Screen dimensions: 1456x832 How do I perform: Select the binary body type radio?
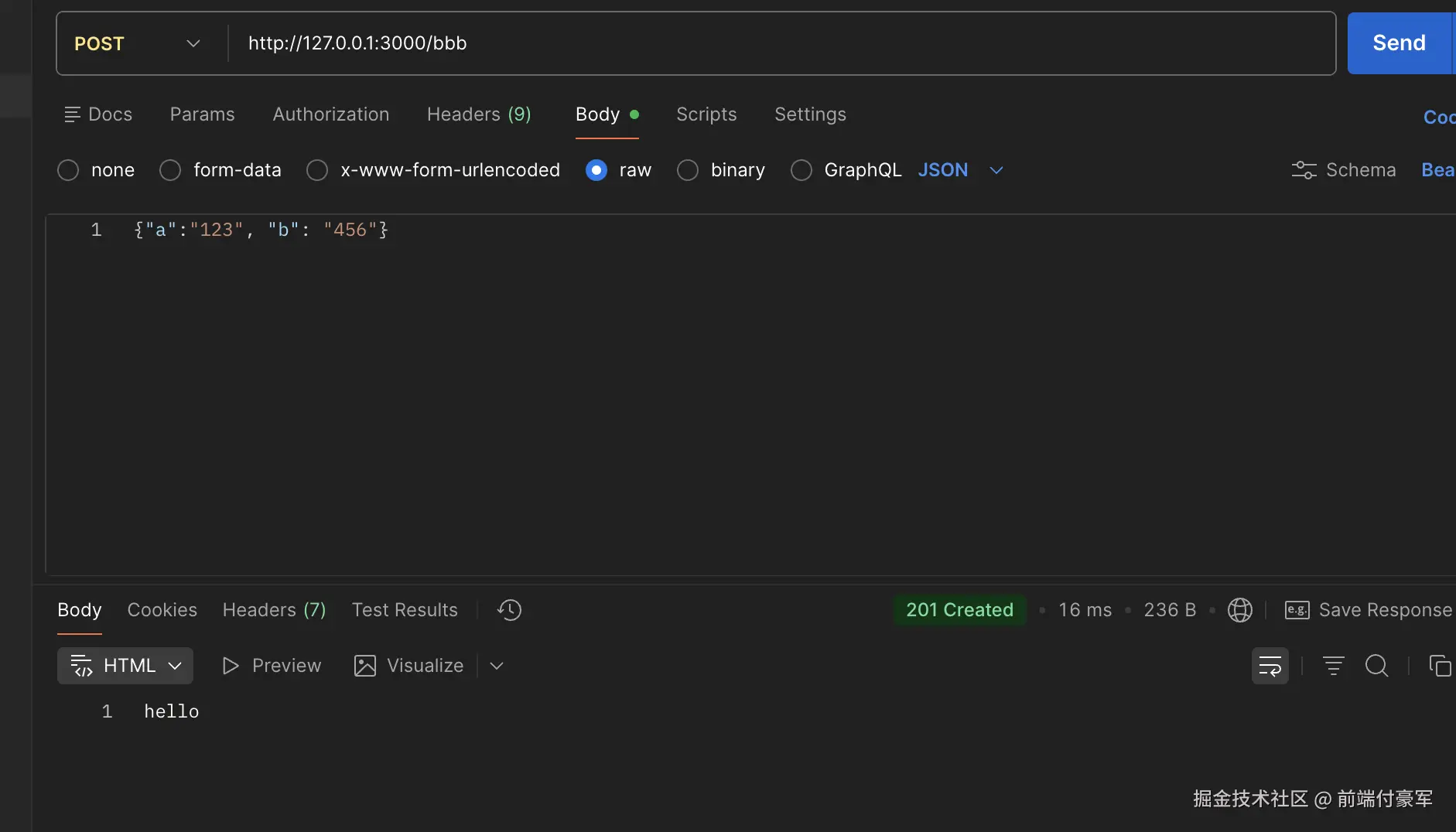point(688,170)
